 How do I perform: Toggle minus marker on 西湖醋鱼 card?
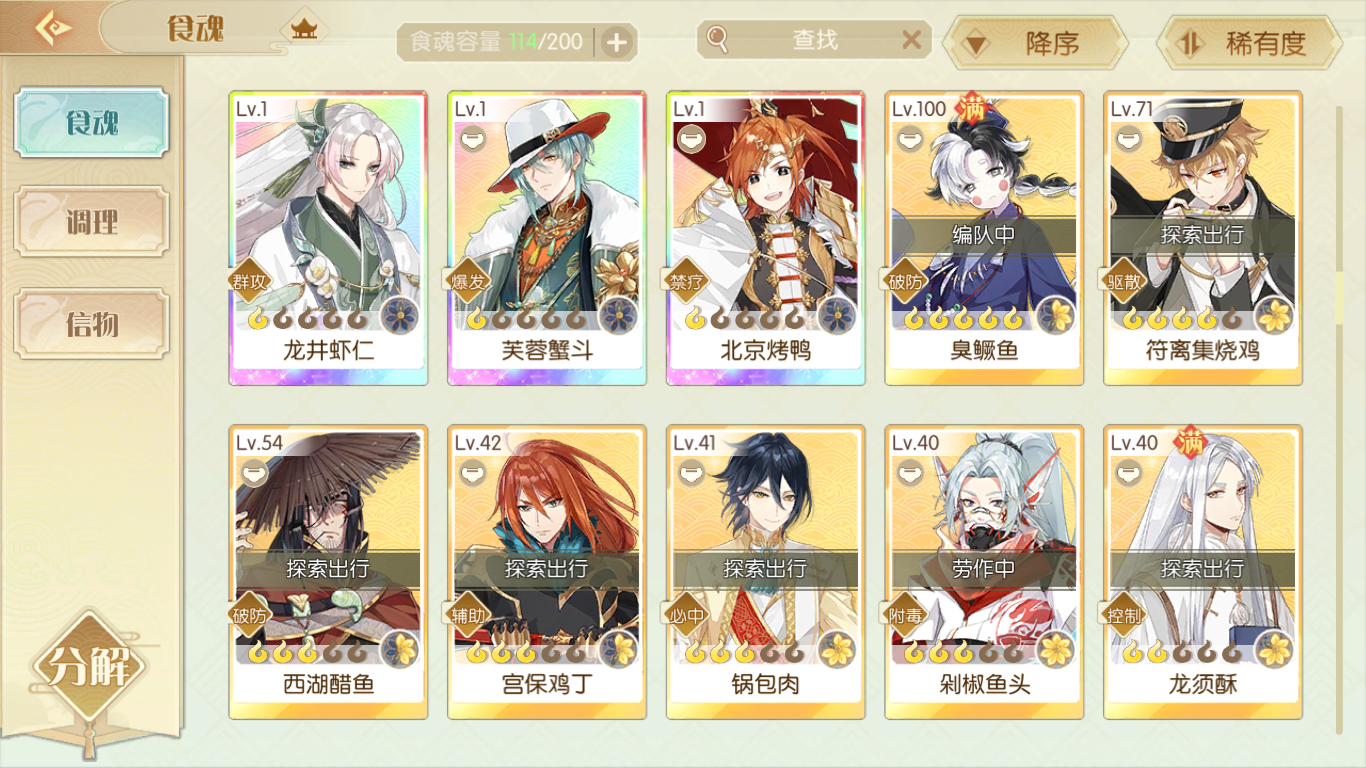pos(251,474)
